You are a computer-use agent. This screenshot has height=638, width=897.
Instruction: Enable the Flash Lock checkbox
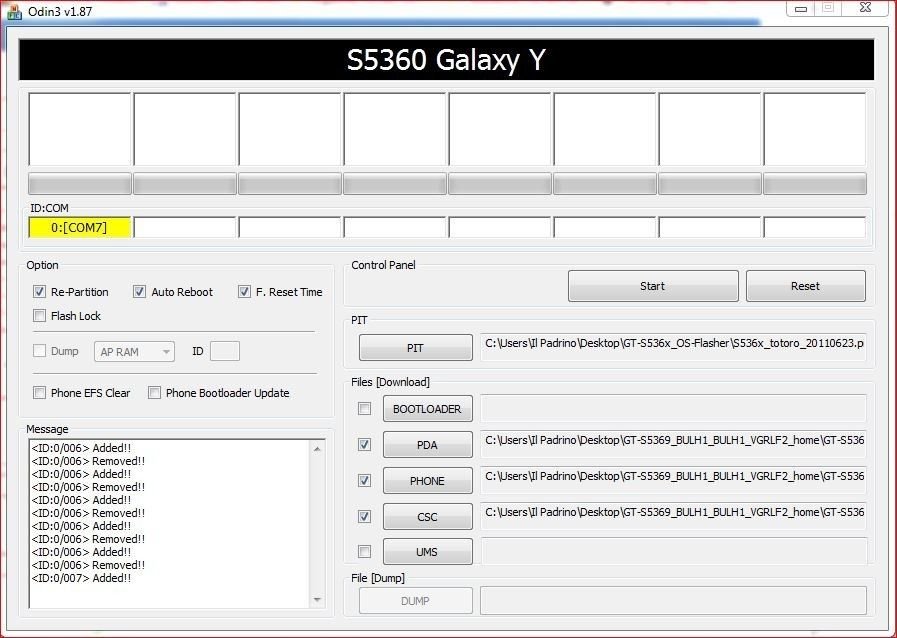pos(39,316)
